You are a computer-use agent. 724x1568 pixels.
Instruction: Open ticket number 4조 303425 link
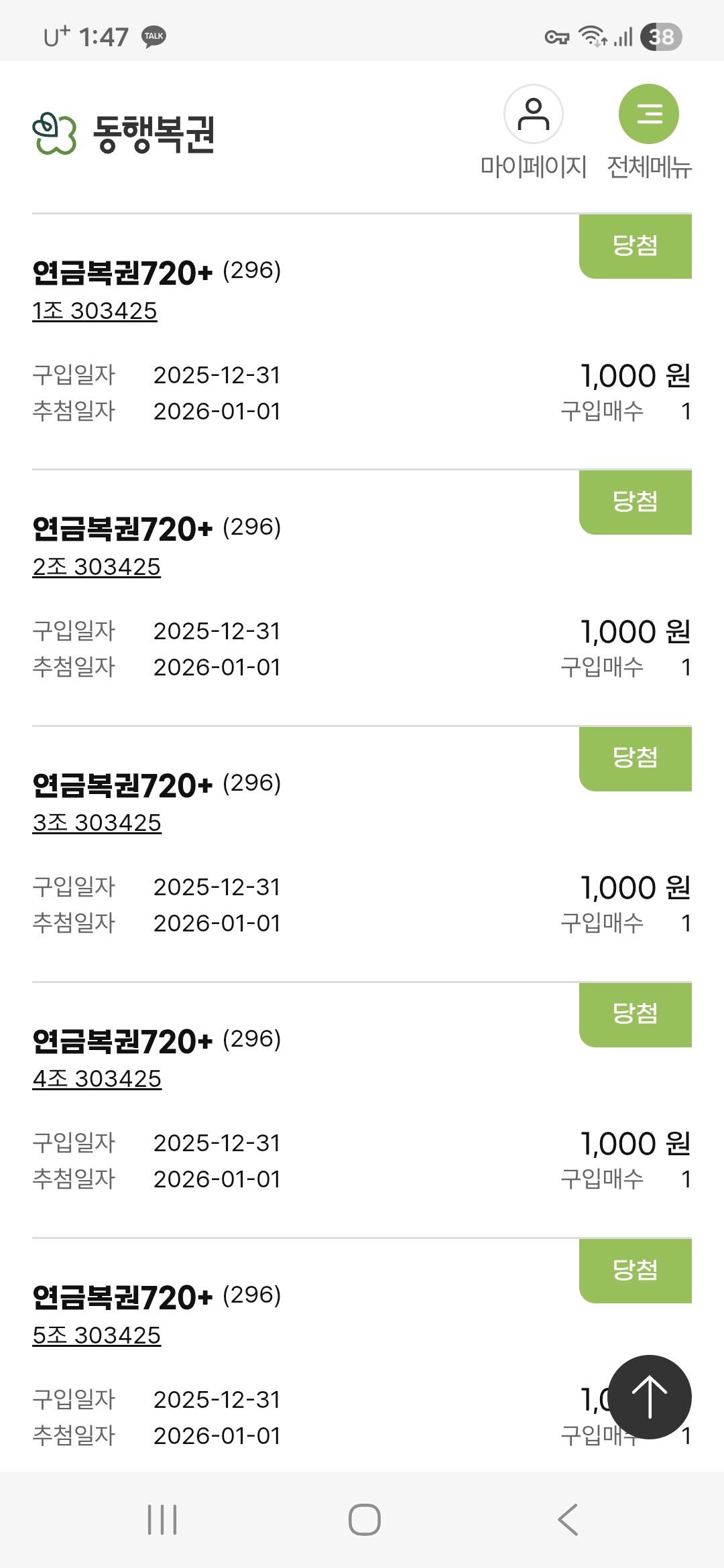(x=97, y=1079)
